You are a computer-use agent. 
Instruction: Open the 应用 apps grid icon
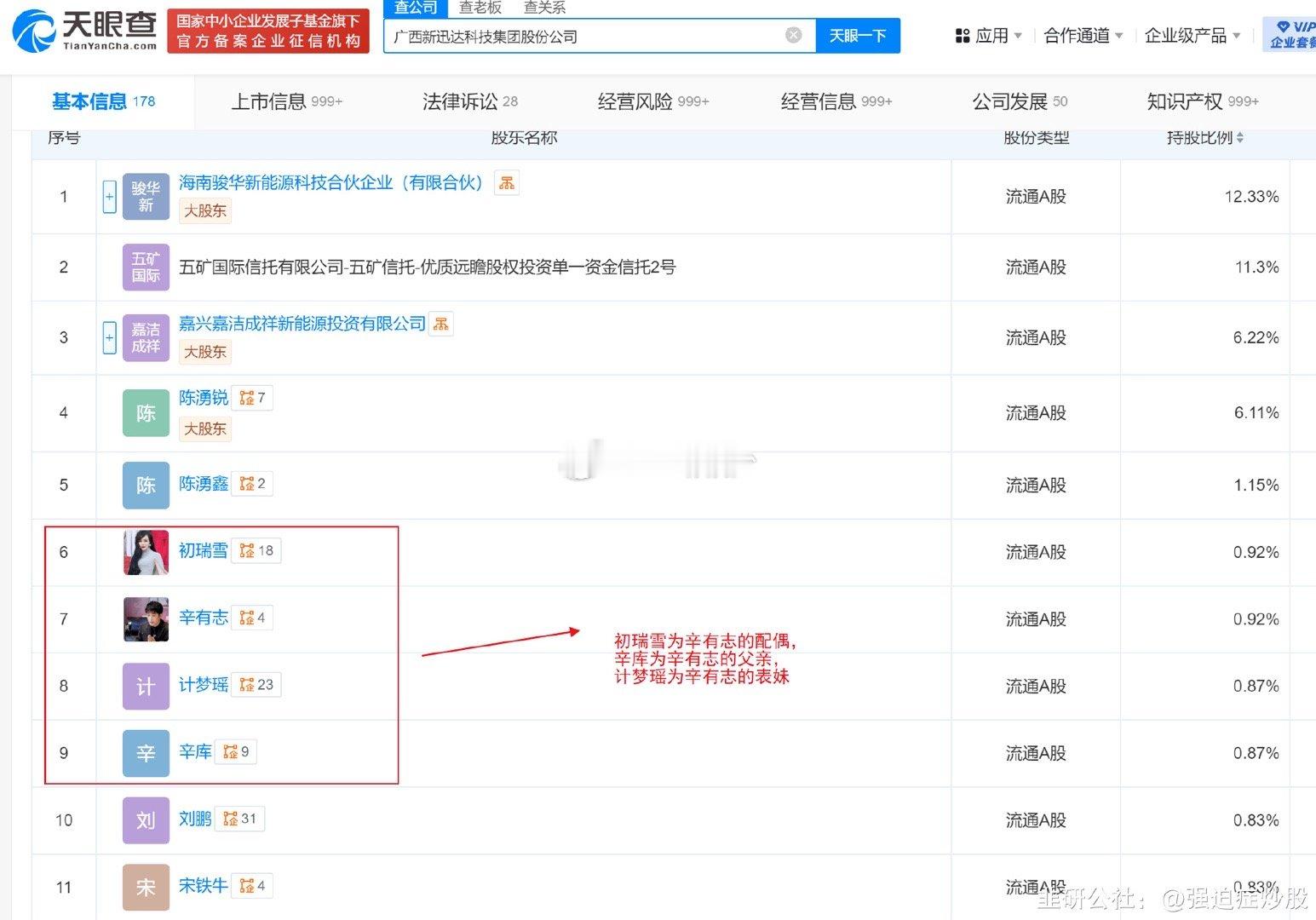point(963,36)
